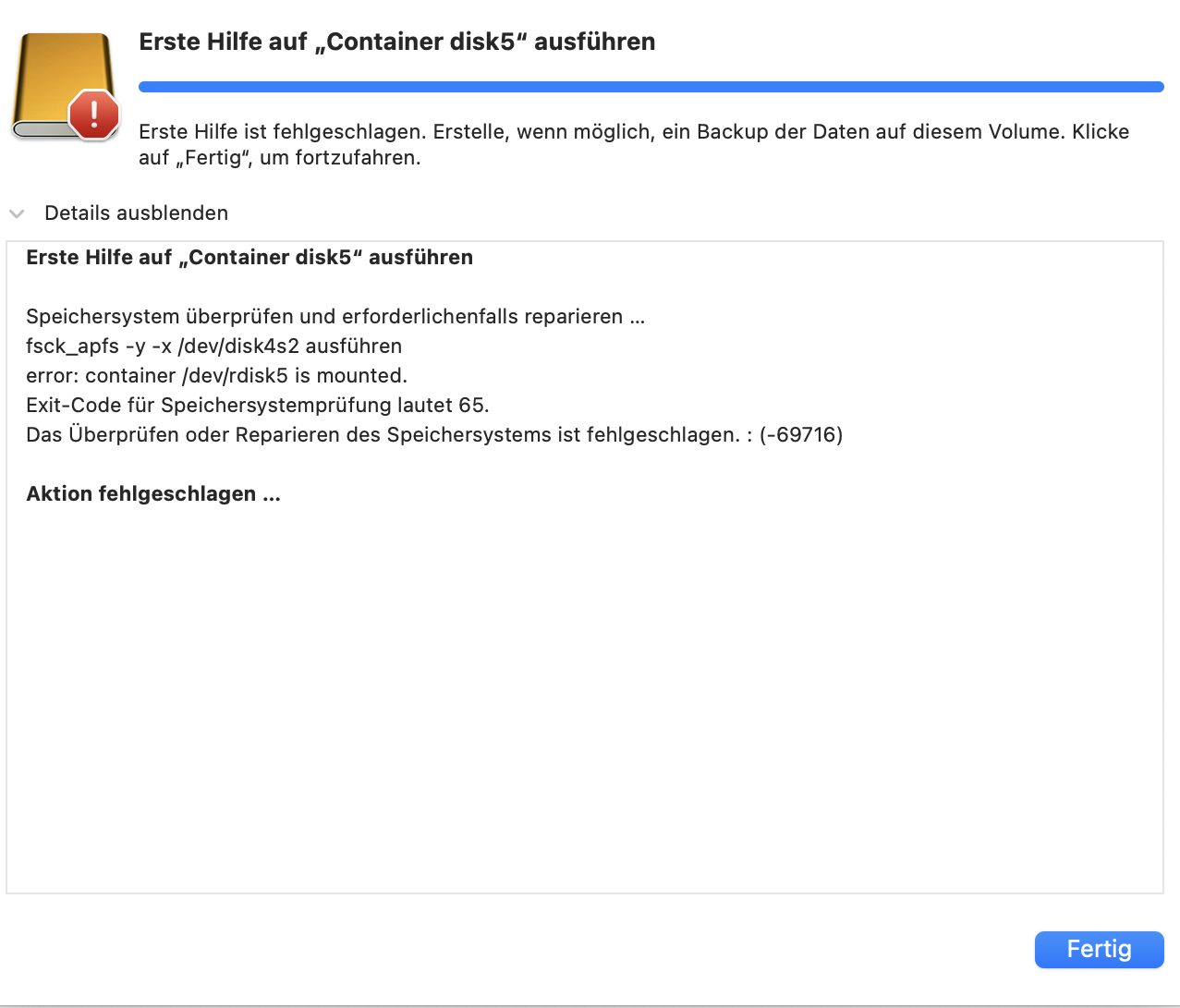Click "auf „Fertig“, um fortzufahren" message line

coord(279,158)
